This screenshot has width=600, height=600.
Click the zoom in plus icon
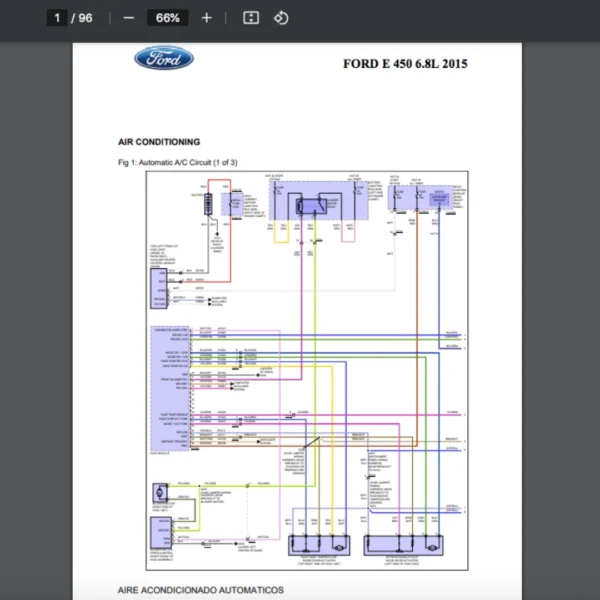pyautogui.click(x=206, y=18)
